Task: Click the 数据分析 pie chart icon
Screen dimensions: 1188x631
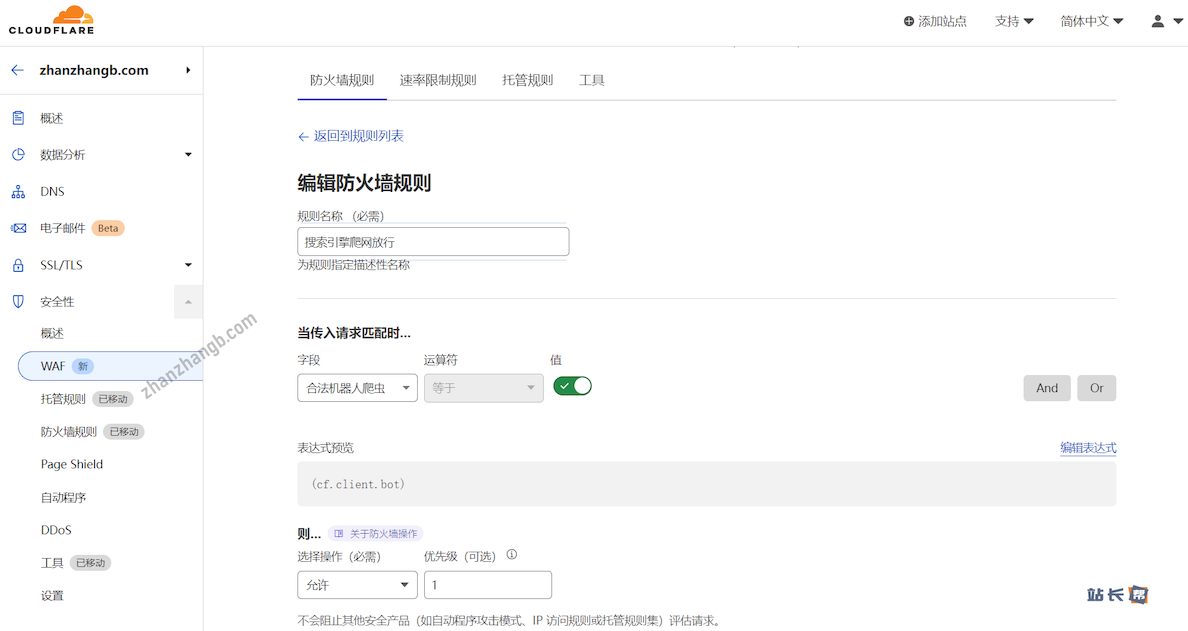Action: tap(18, 155)
